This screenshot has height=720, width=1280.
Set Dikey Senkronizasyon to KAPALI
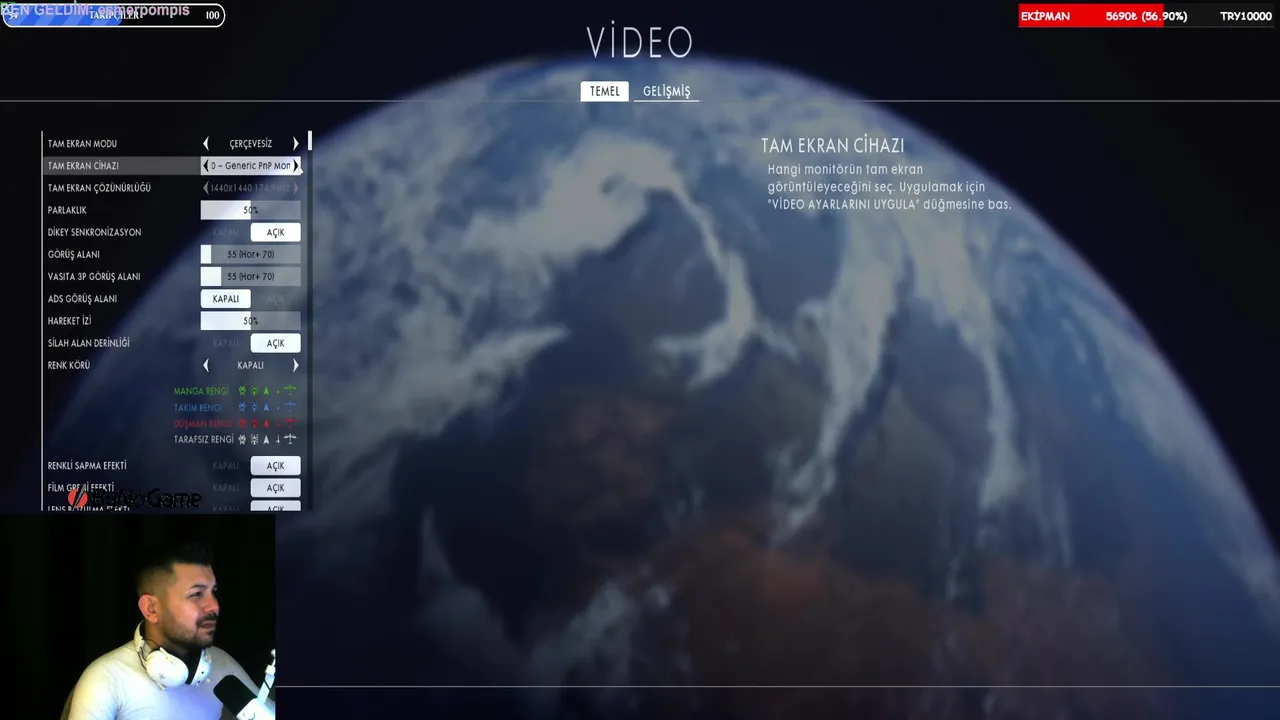click(225, 232)
